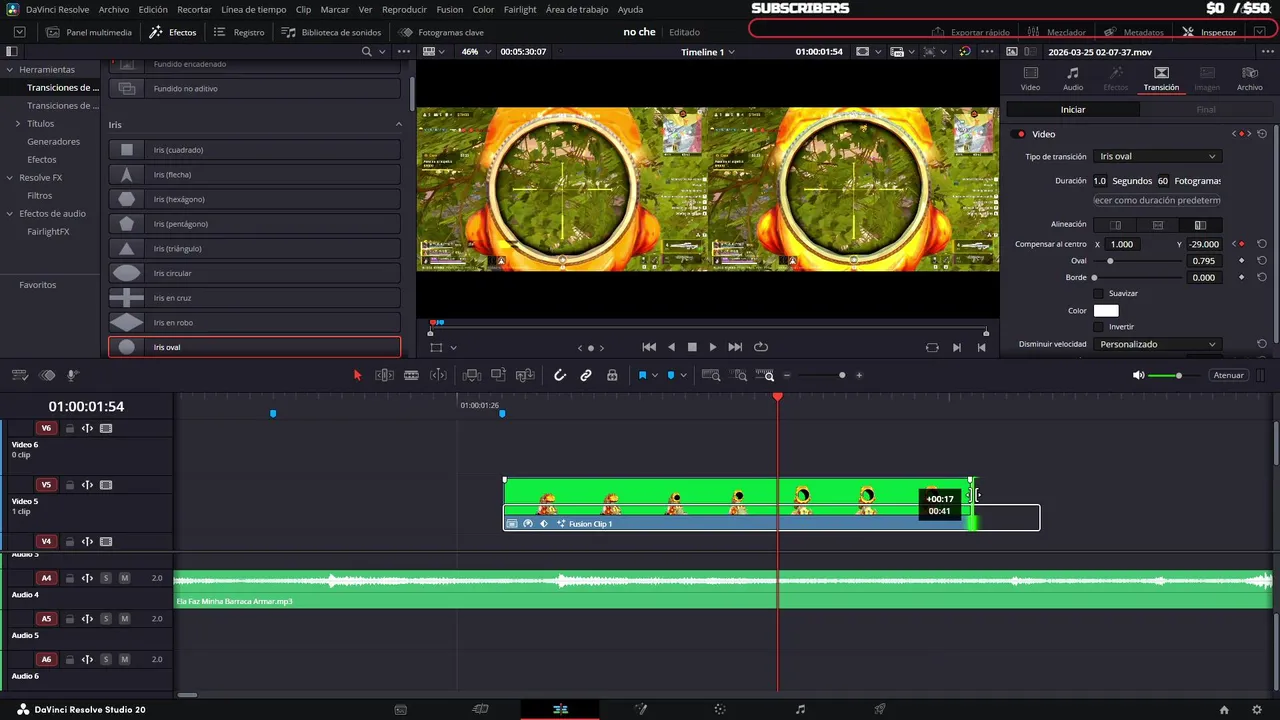Enable the Suavizar checkbox

pos(1098,293)
